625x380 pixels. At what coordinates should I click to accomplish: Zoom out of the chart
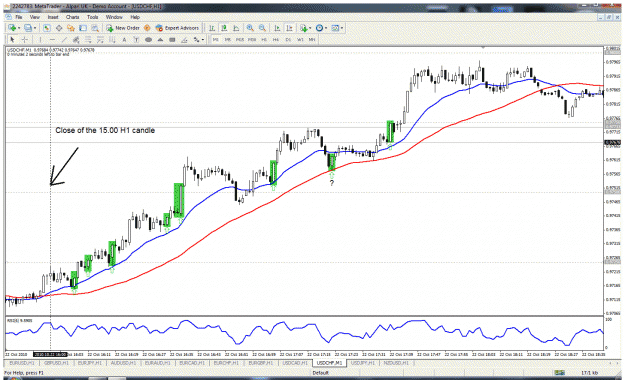[262, 28]
